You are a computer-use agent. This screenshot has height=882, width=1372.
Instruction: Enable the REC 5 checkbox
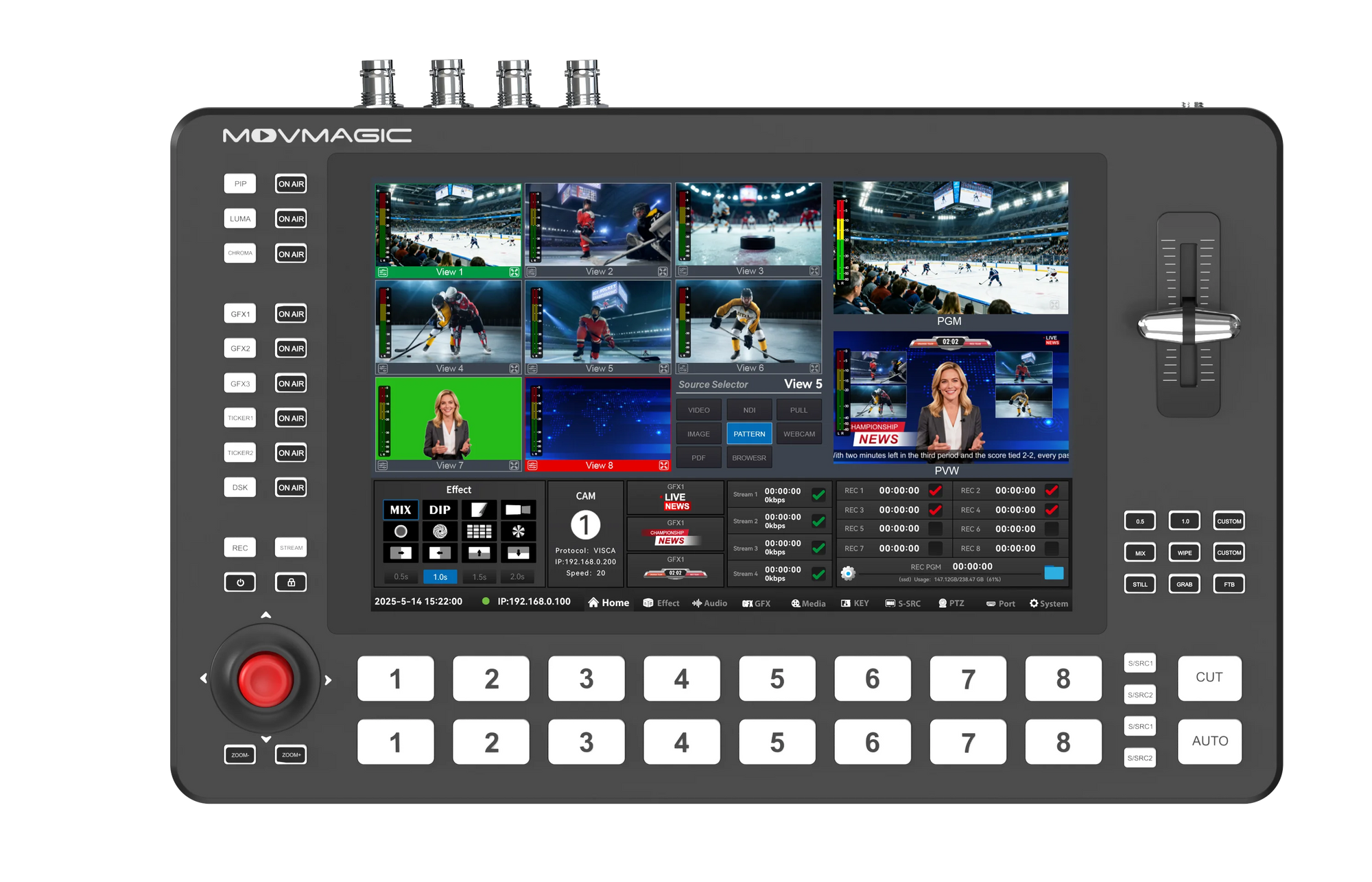coord(935,529)
